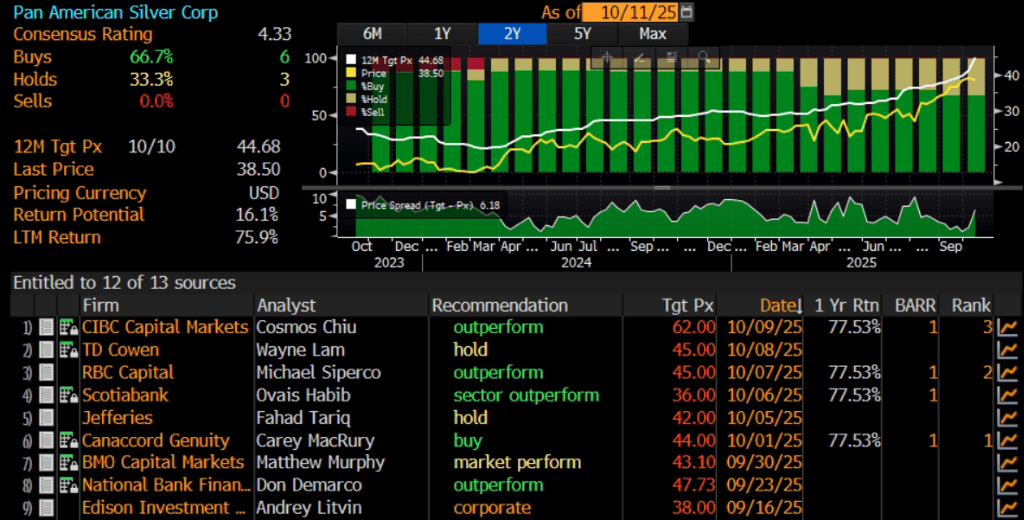Open the chart legend list settings icon

click(671, 57)
